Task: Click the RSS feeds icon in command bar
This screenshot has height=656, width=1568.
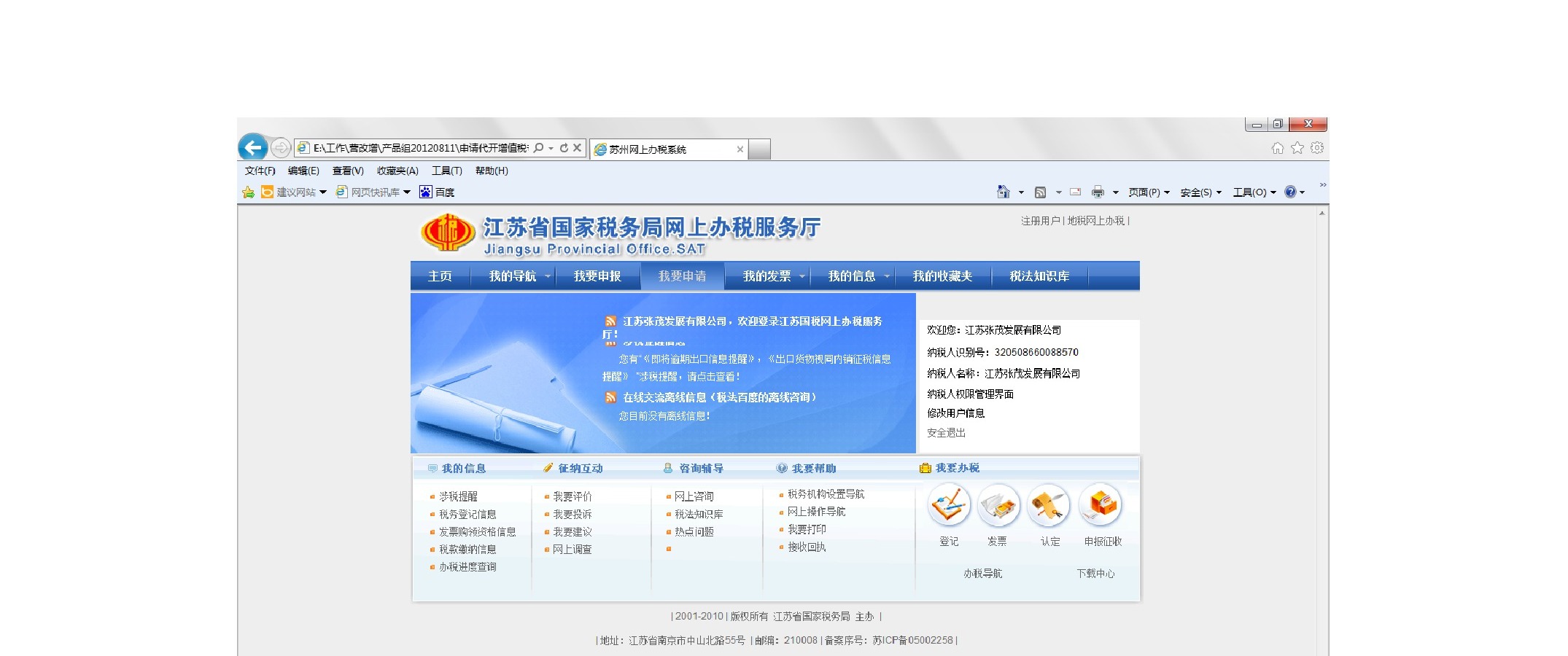Action: 1041,192
